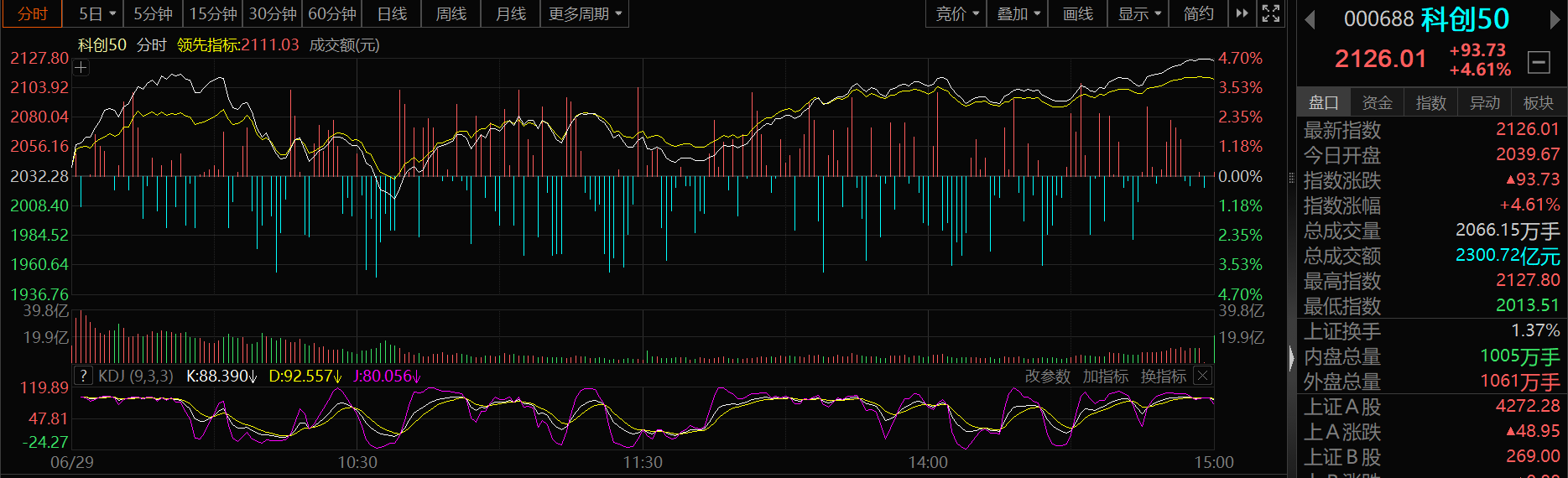Toggle the 简约 simple mode

(x=1198, y=13)
